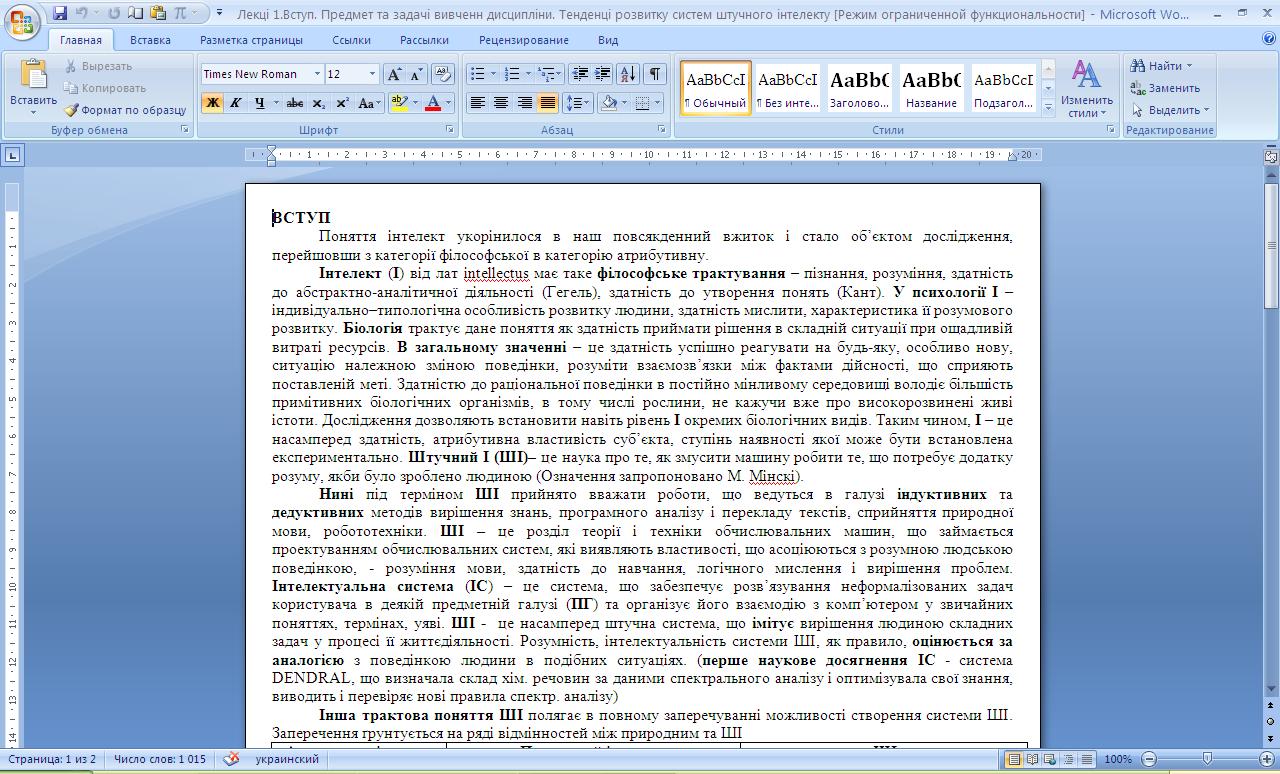This screenshot has height=774, width=1280.
Task: Clear formatting with the eraser icon
Action: pyautogui.click(x=443, y=74)
